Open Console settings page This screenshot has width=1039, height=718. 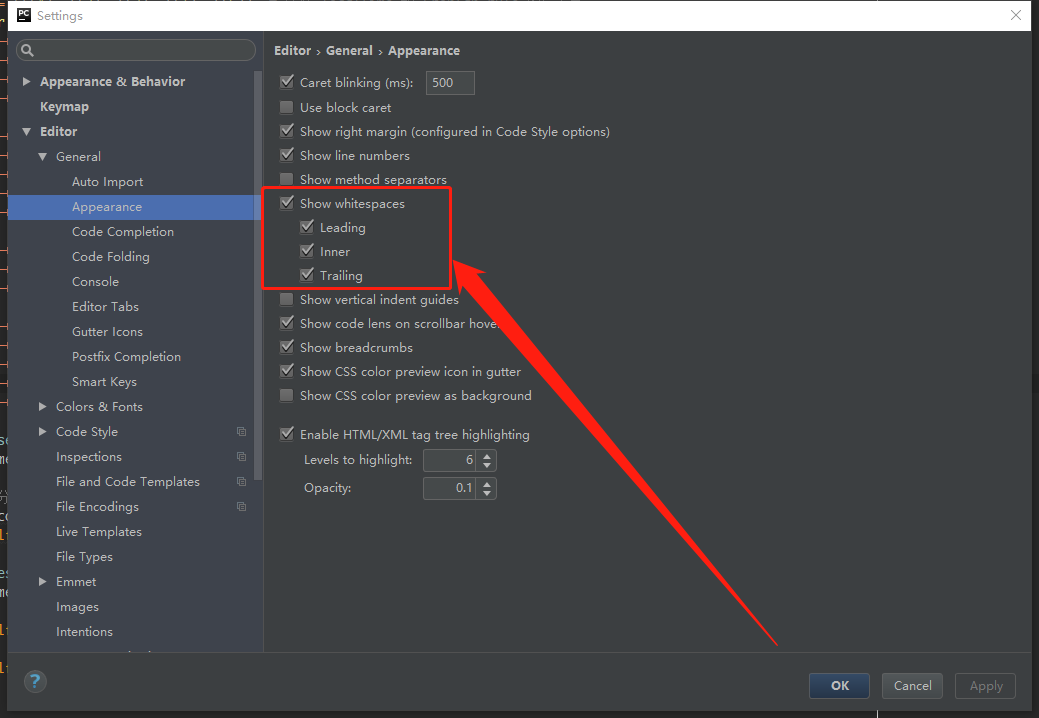[x=95, y=282]
